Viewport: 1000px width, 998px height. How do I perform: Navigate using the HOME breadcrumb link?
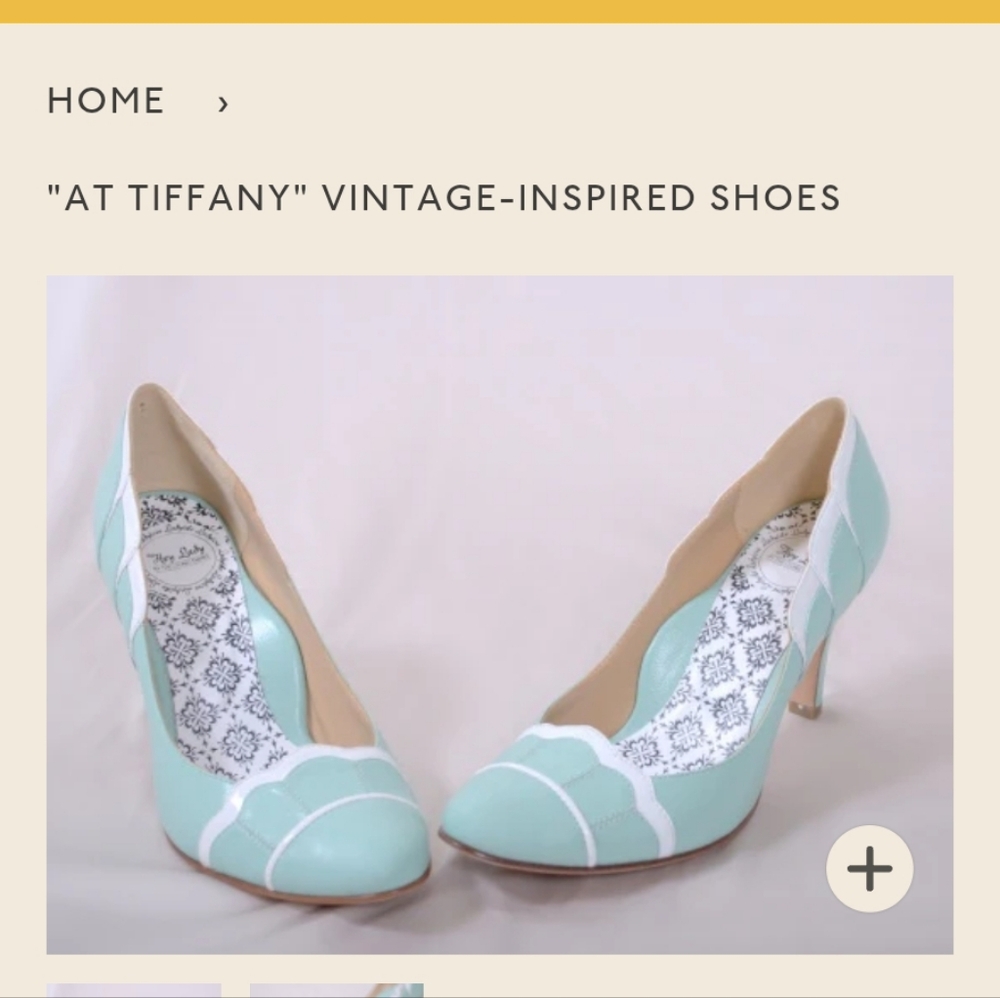click(106, 100)
